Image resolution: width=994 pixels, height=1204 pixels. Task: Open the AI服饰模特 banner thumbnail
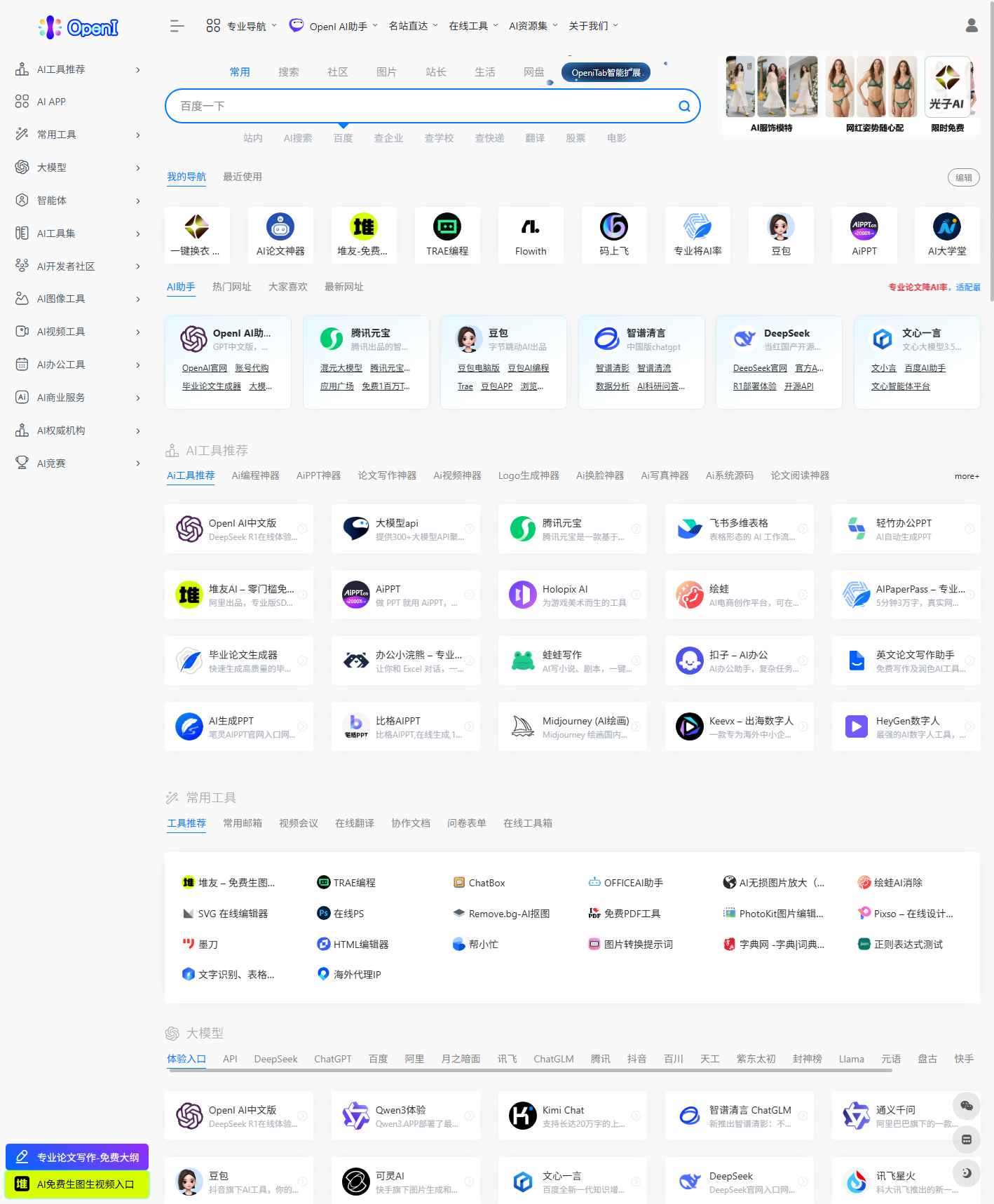[x=771, y=95]
